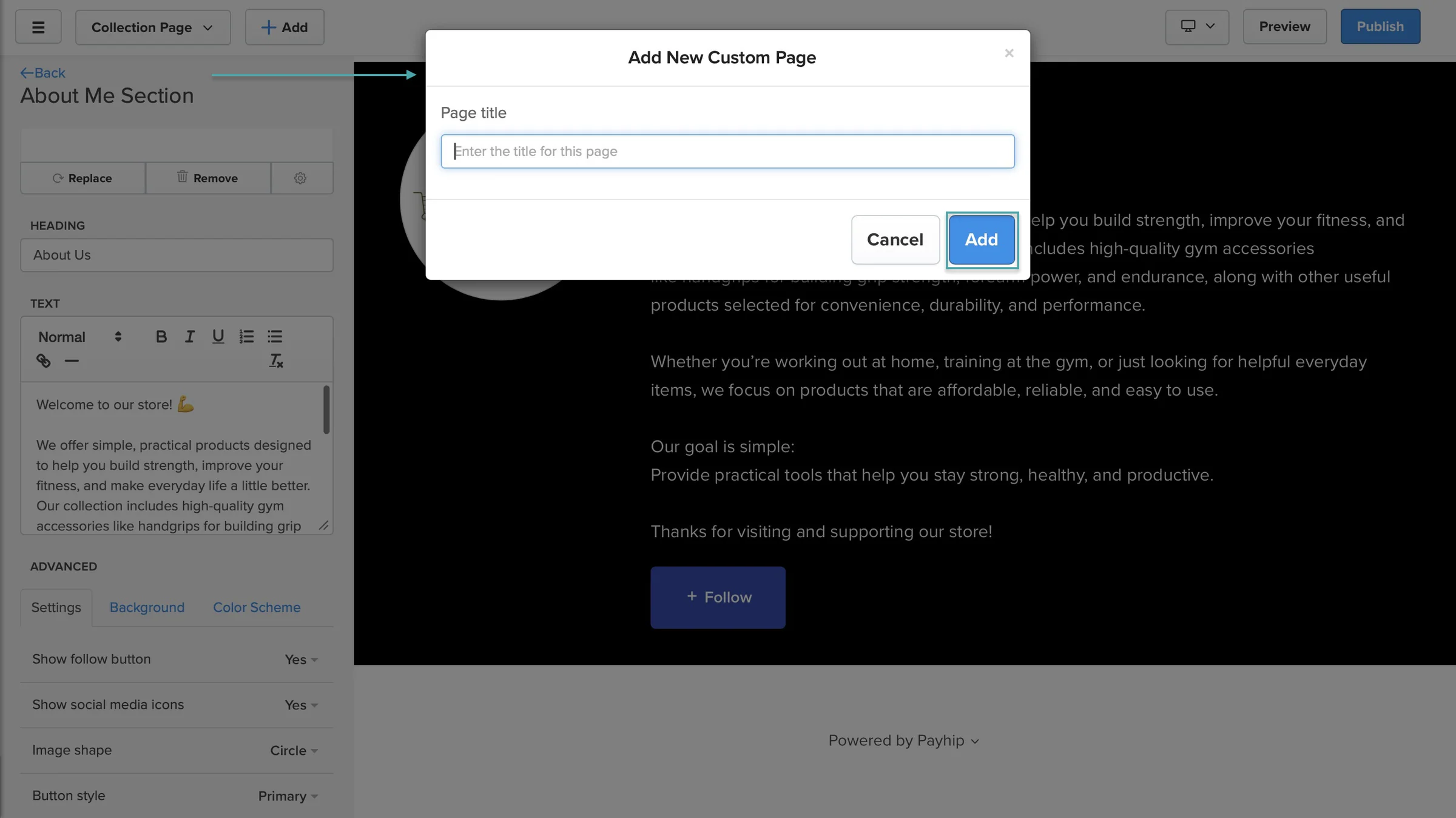Screen dimensions: 1456x818
Task: Open the device preview selector
Action: 1197,27
